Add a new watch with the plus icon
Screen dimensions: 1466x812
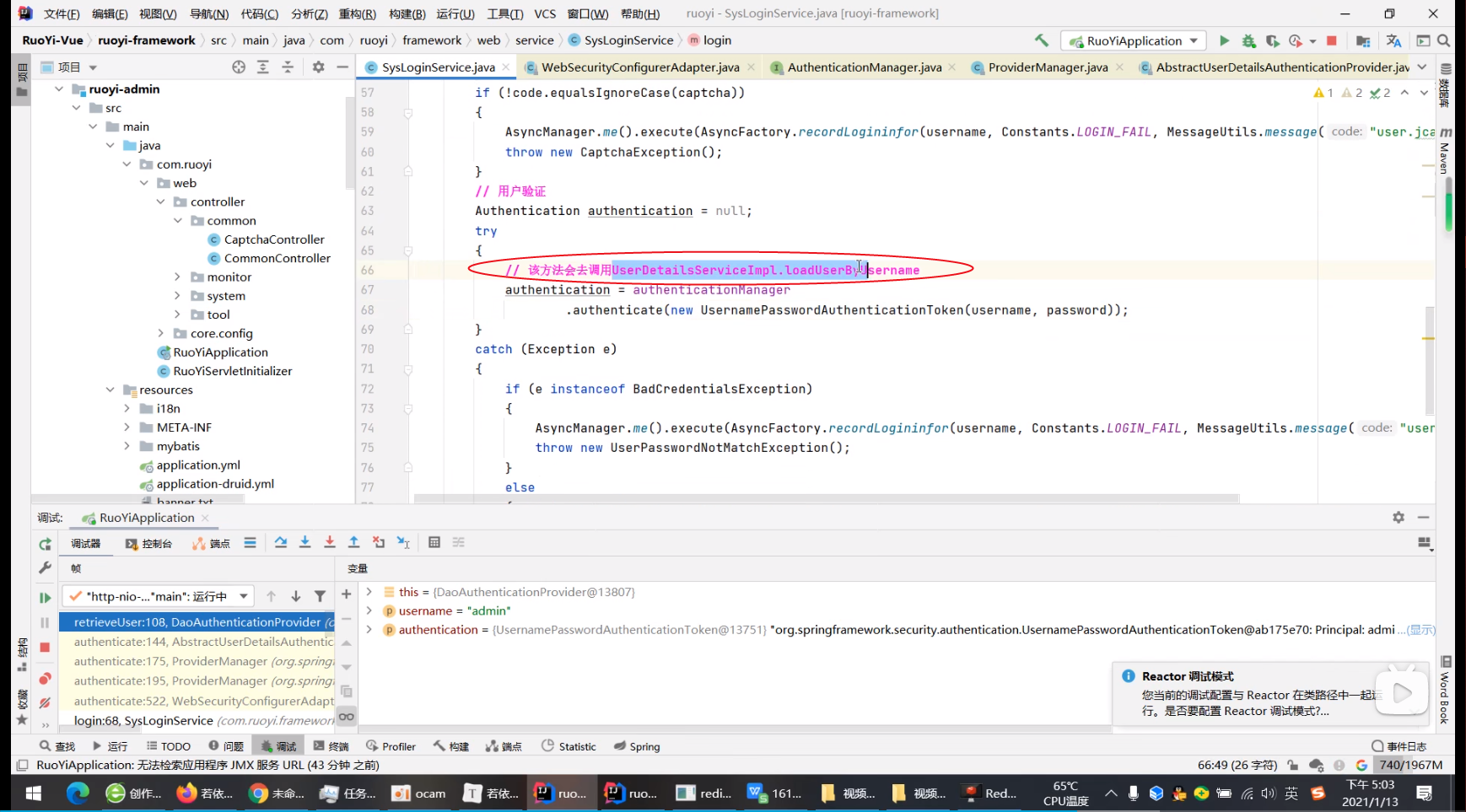[x=346, y=594]
